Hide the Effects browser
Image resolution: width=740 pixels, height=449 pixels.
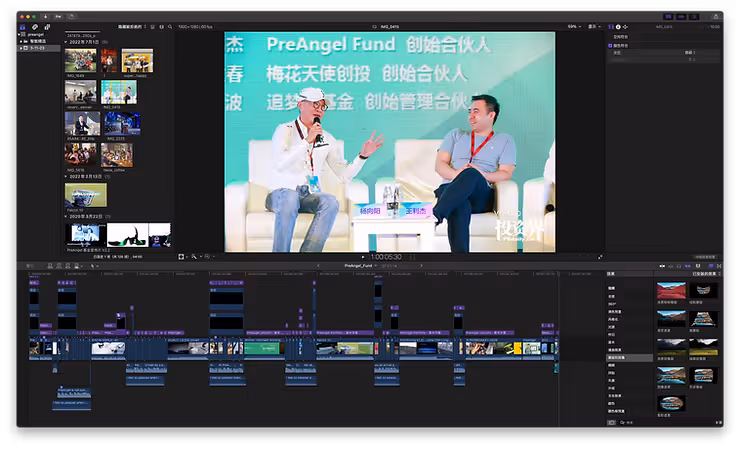[711, 265]
